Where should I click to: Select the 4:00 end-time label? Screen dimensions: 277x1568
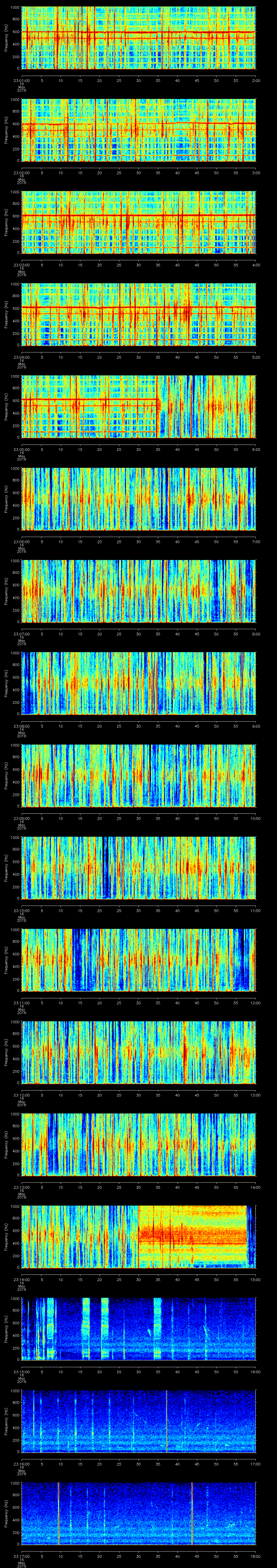click(x=256, y=265)
